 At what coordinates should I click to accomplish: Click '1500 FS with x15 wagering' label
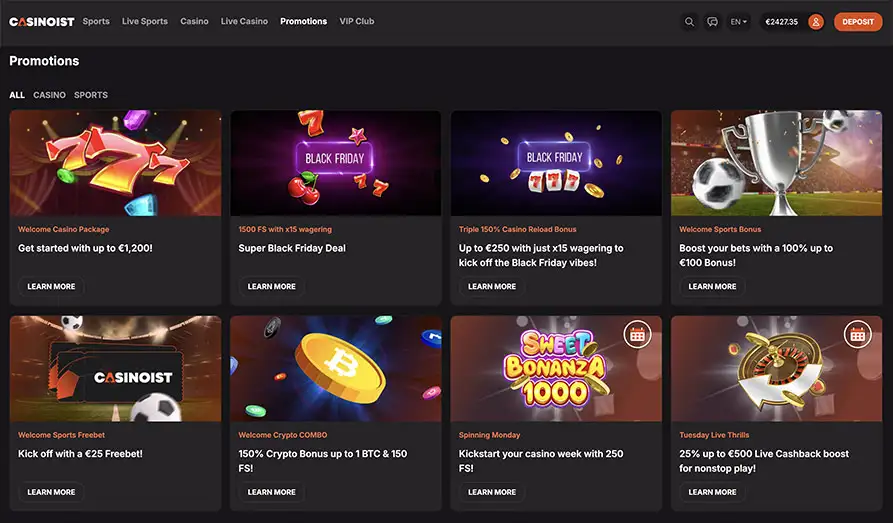point(285,229)
